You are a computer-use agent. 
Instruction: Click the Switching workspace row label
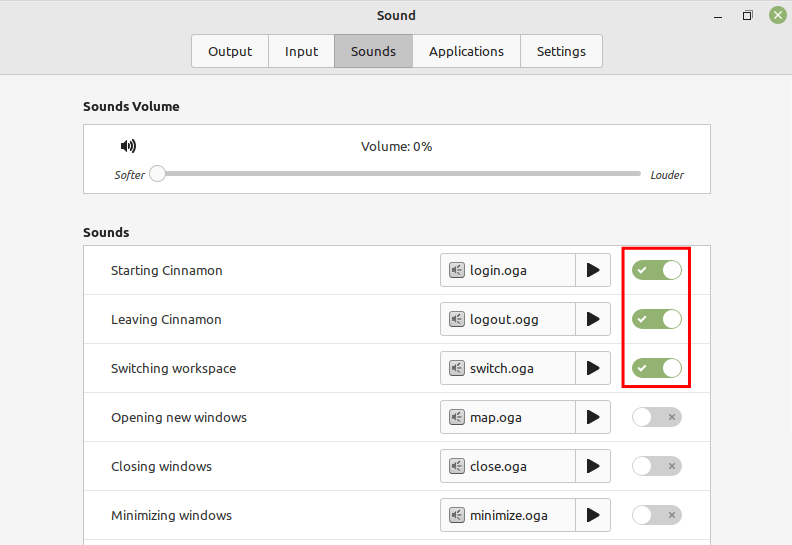(x=173, y=368)
